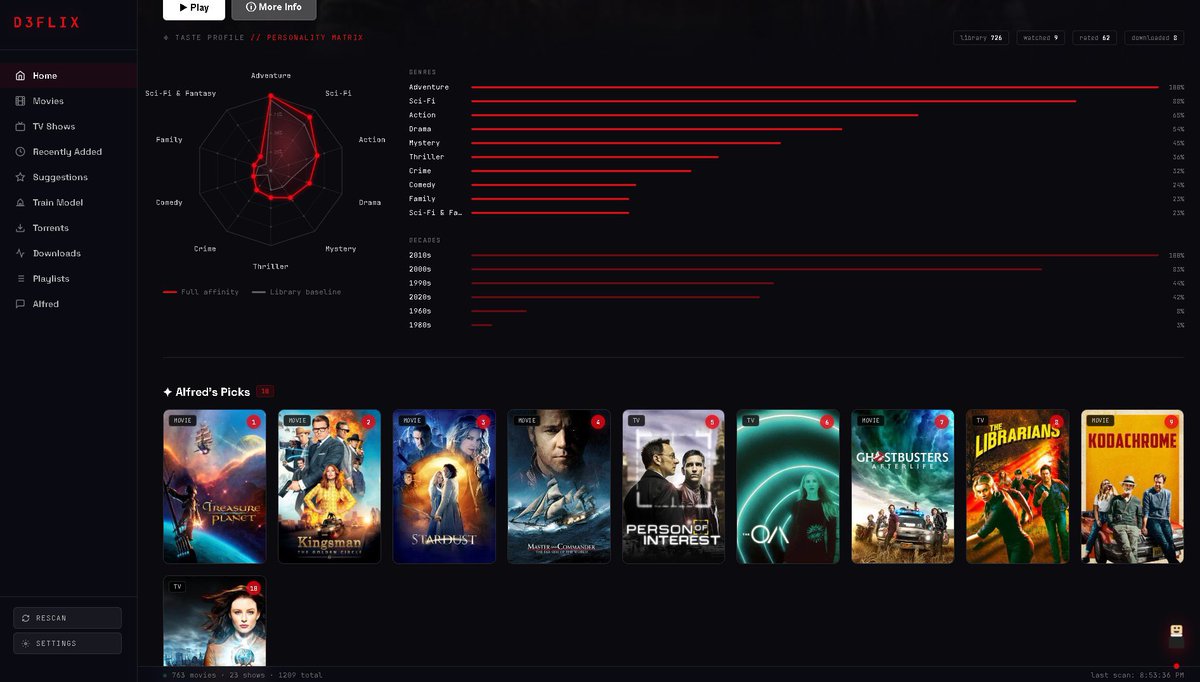Click the Full affinity legend swatch

(170, 292)
